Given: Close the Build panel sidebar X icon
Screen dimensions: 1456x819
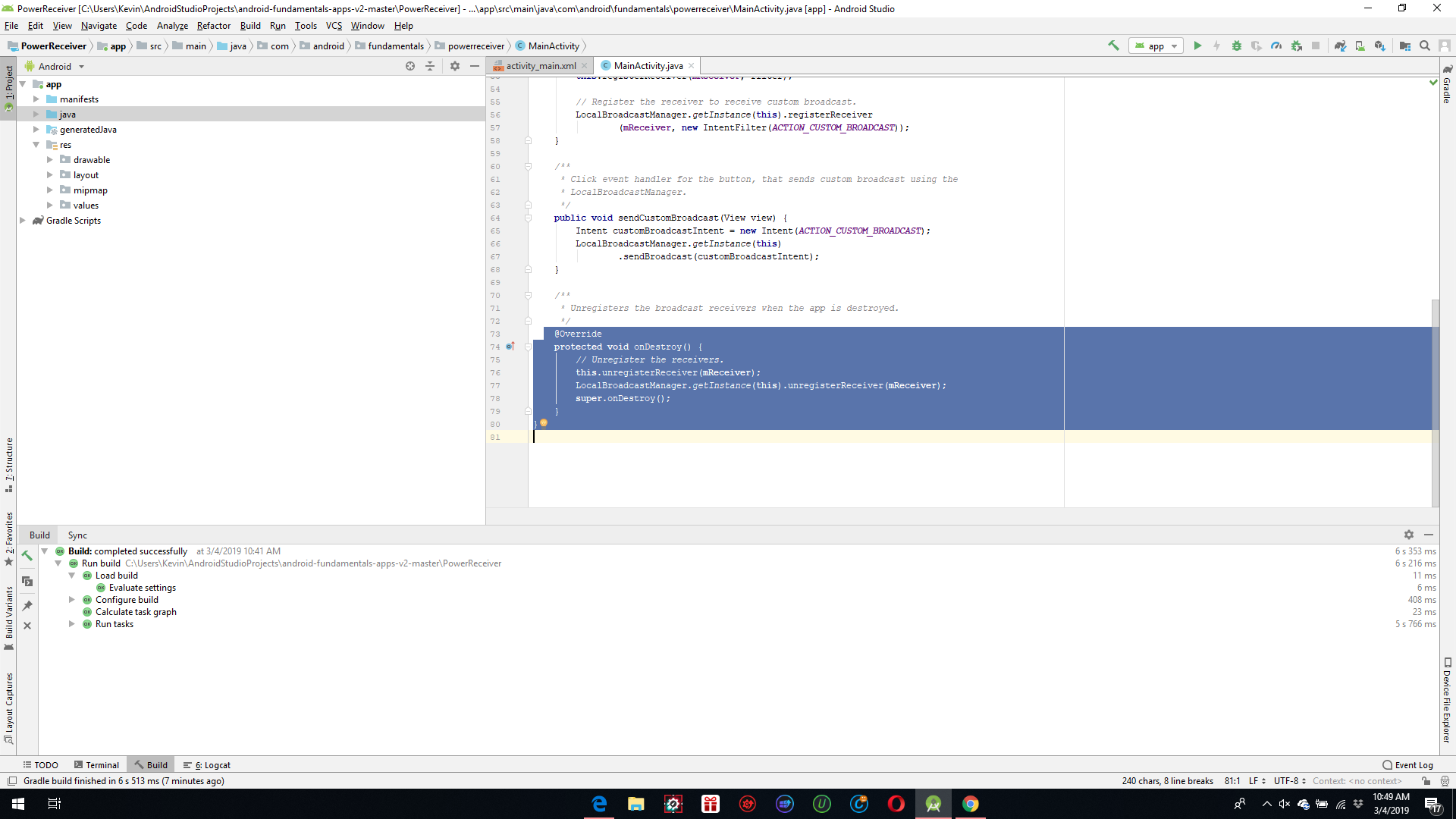Looking at the screenshot, I should point(27,626).
